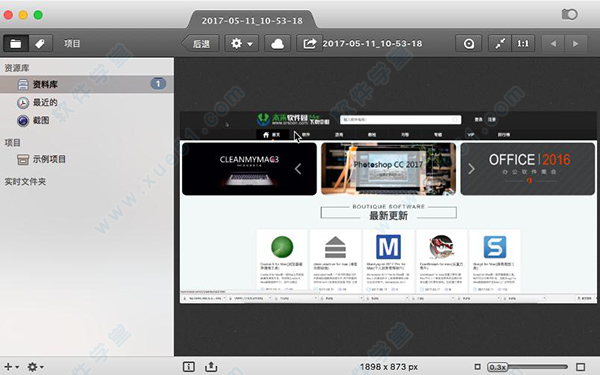
Task: Click the circular record target icon
Action: tap(468, 44)
